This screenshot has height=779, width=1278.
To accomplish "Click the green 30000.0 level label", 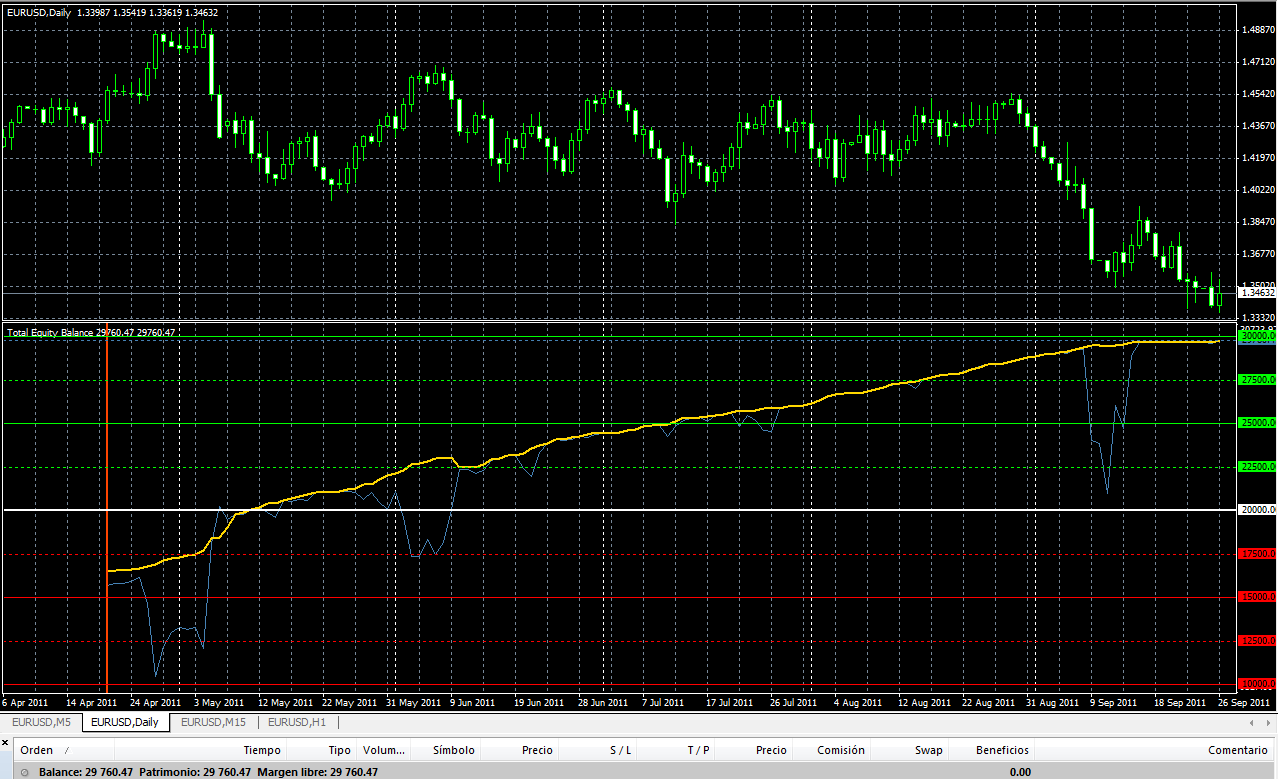I will click(1256, 337).
